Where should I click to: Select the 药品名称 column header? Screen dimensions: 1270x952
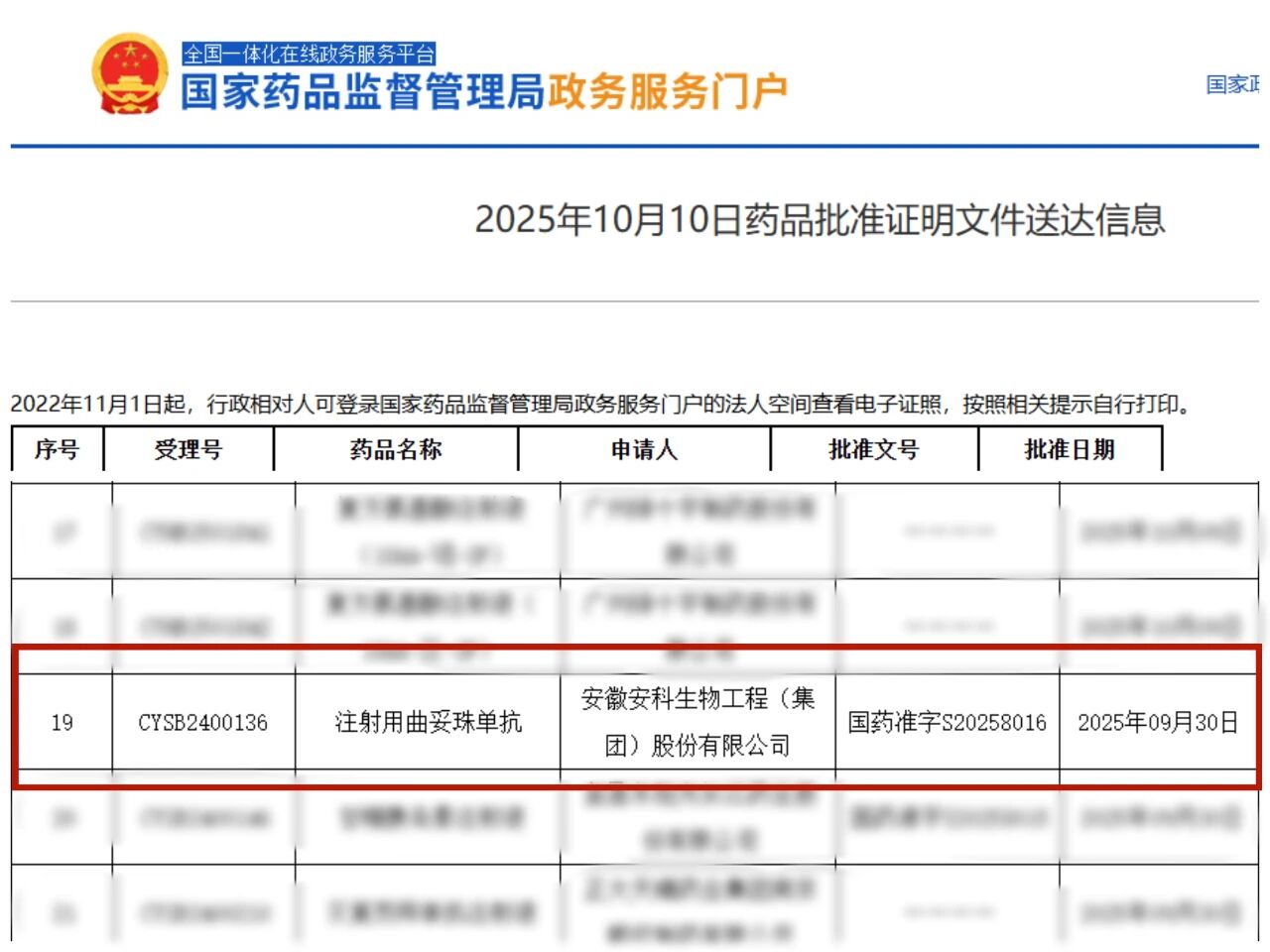pyautogui.click(x=396, y=450)
